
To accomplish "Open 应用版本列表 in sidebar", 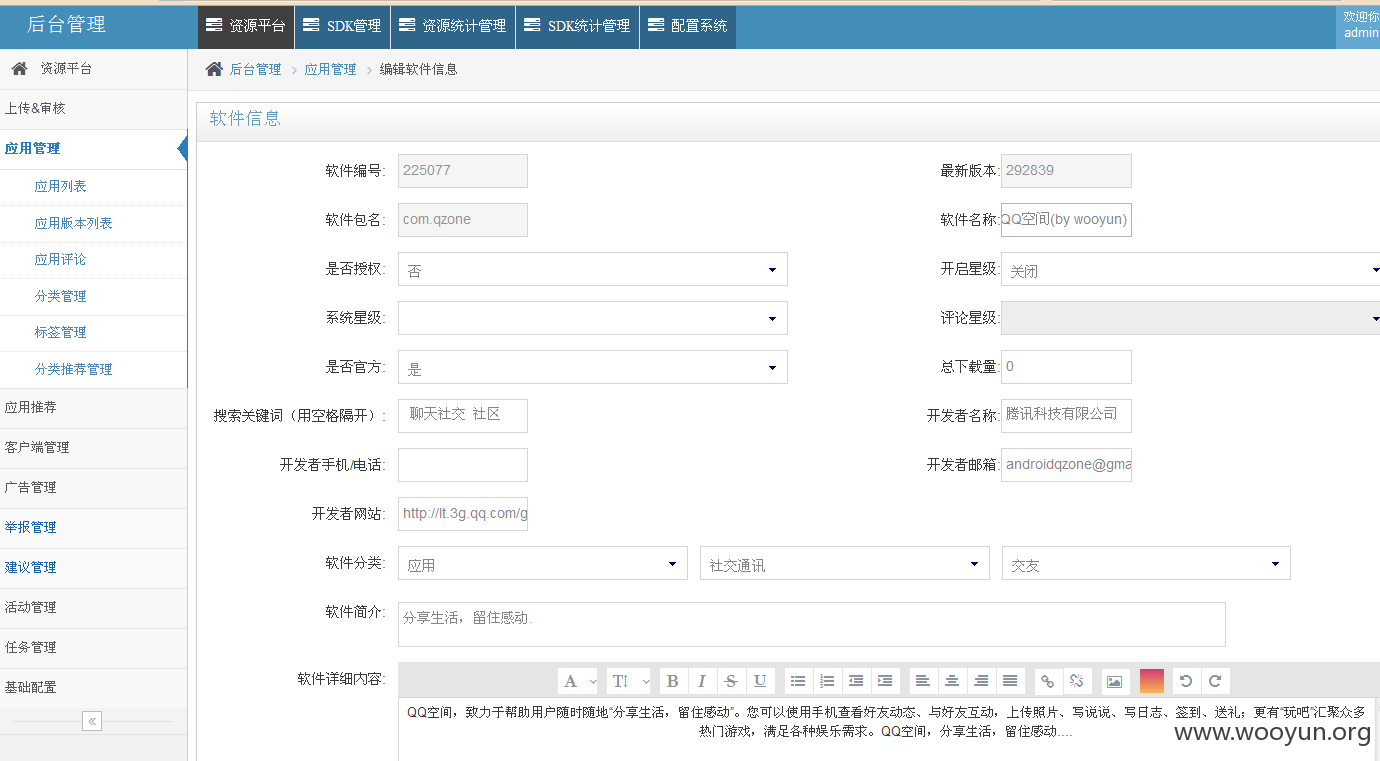I will coord(74,223).
